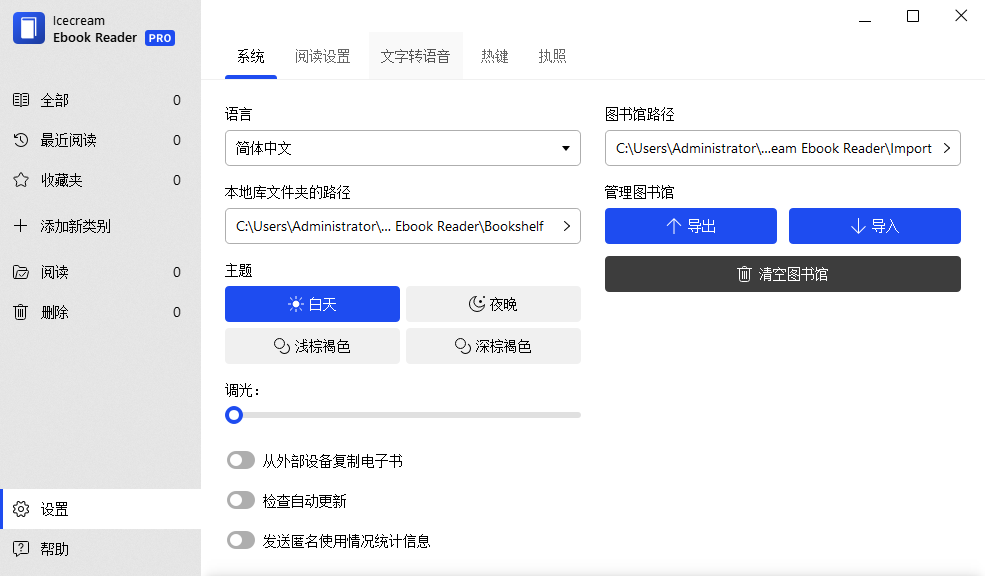Select the 夜晚 night theme
This screenshot has width=985, height=576.
coord(493,304)
